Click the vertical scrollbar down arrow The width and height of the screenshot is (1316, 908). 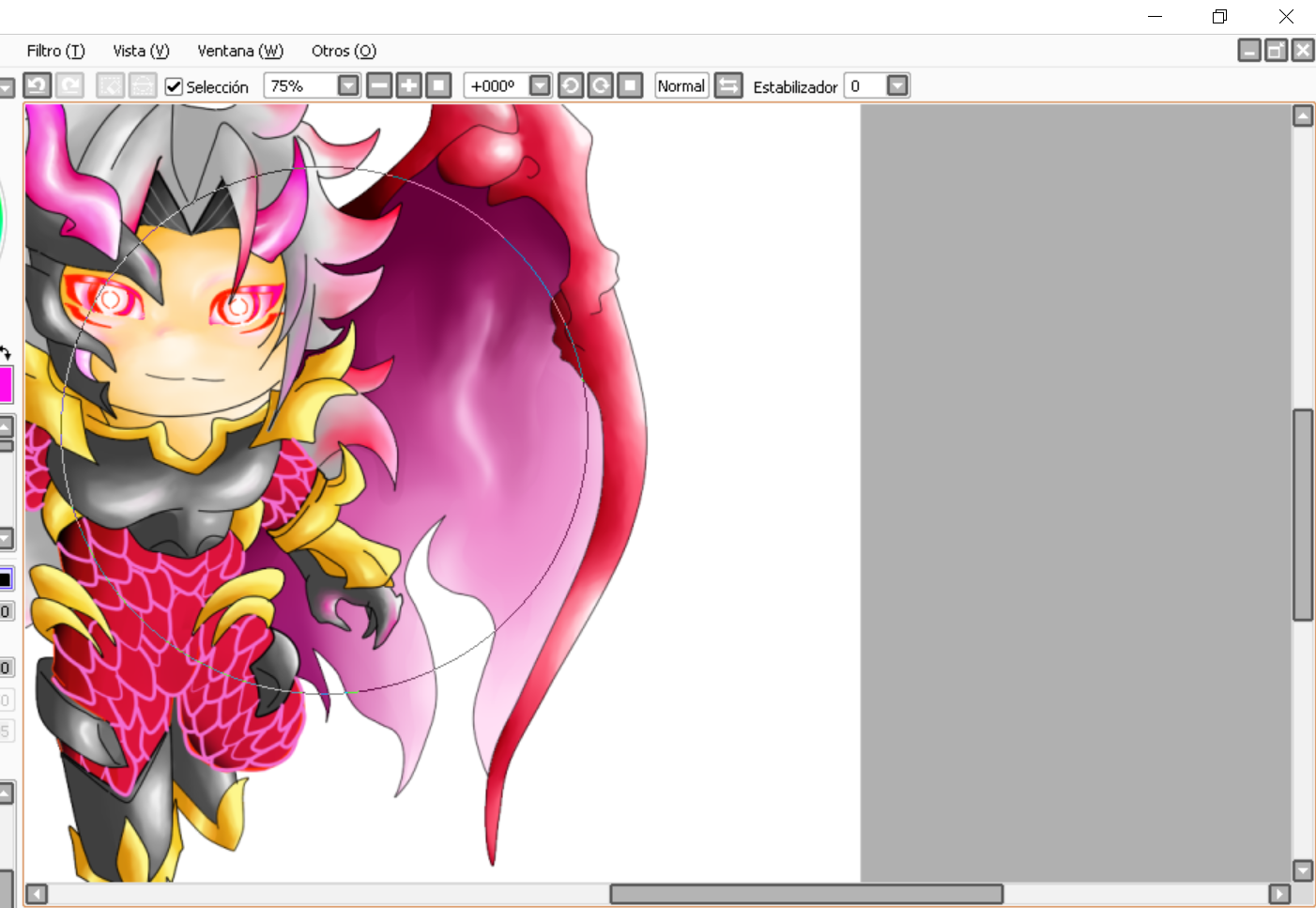[1303, 870]
